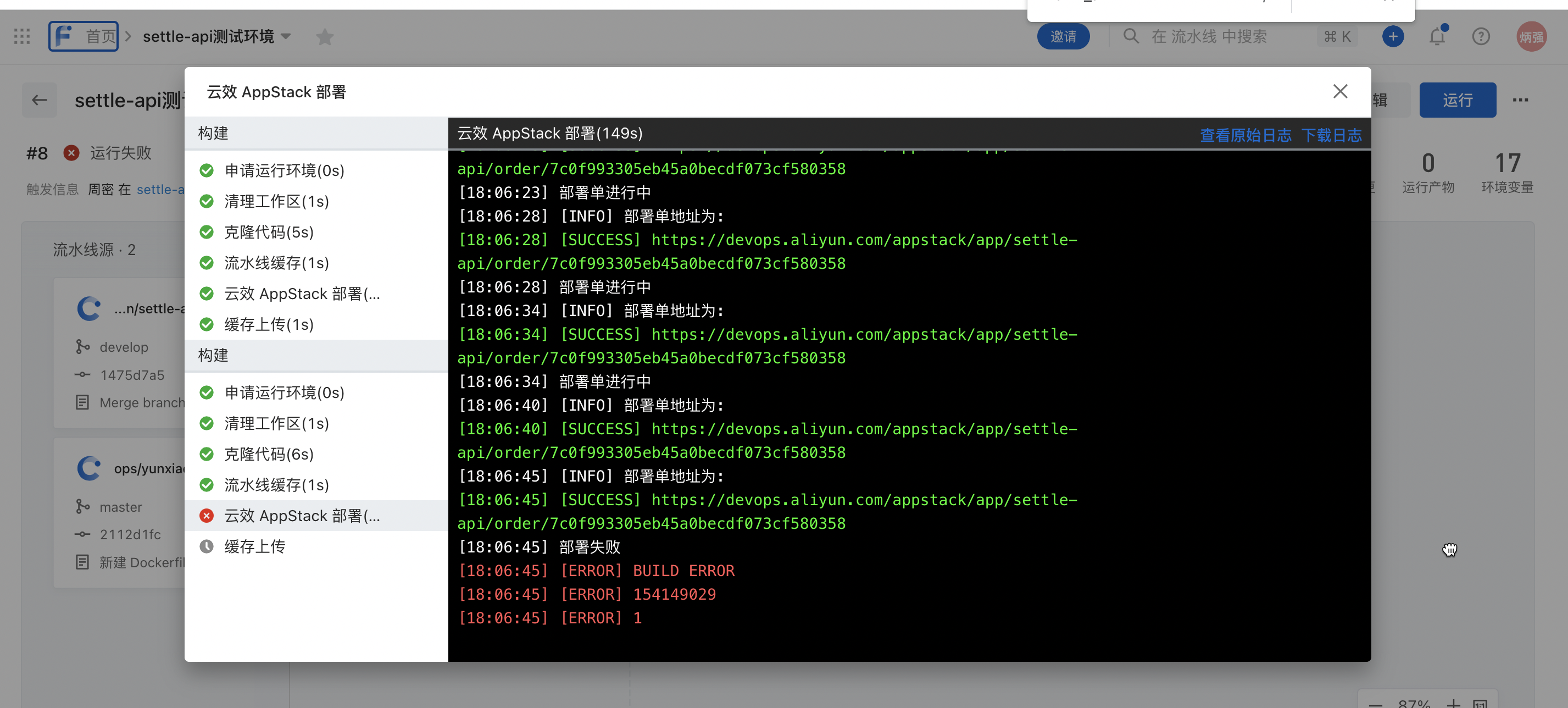Star the settle-api pipeline as favorite

(325, 37)
